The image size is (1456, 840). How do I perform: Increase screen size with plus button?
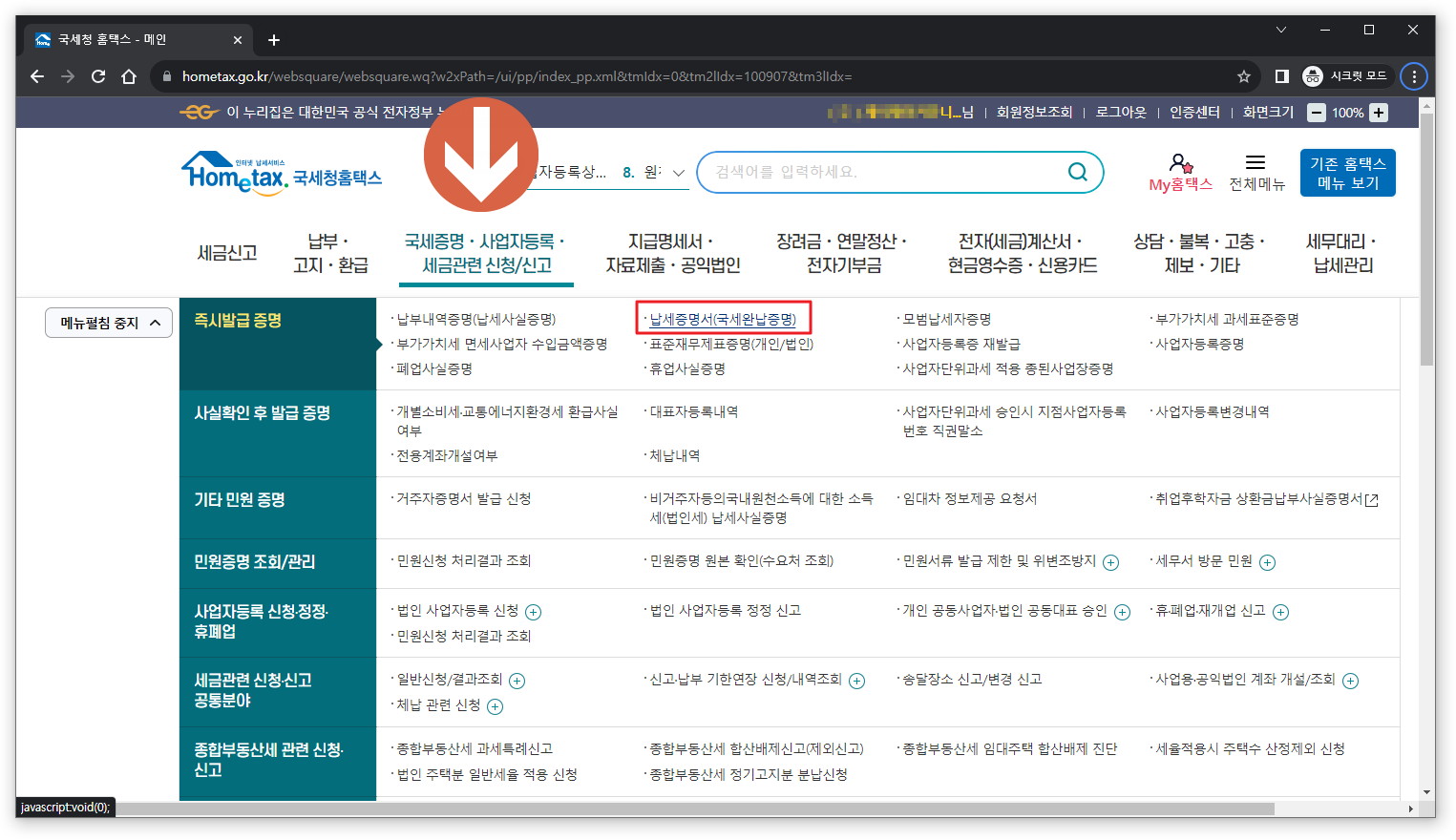(1378, 113)
